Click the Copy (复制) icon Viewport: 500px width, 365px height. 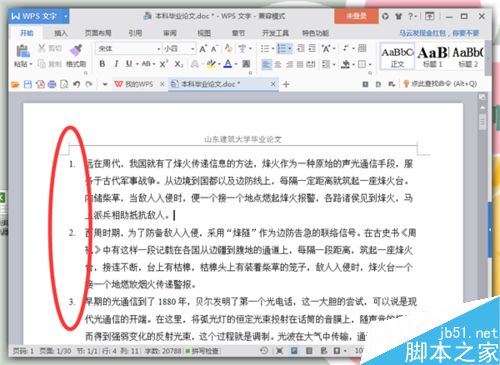pyautogui.click(x=42, y=63)
